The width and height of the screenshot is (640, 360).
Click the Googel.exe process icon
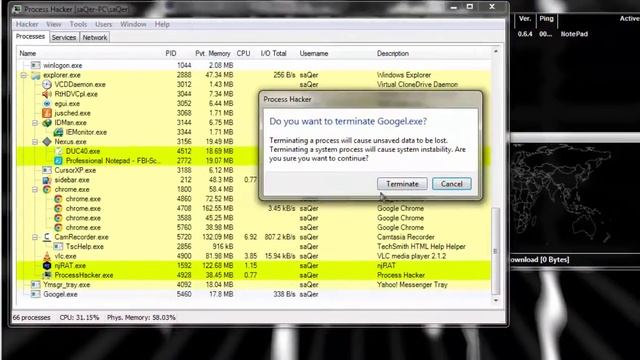click(x=36, y=294)
